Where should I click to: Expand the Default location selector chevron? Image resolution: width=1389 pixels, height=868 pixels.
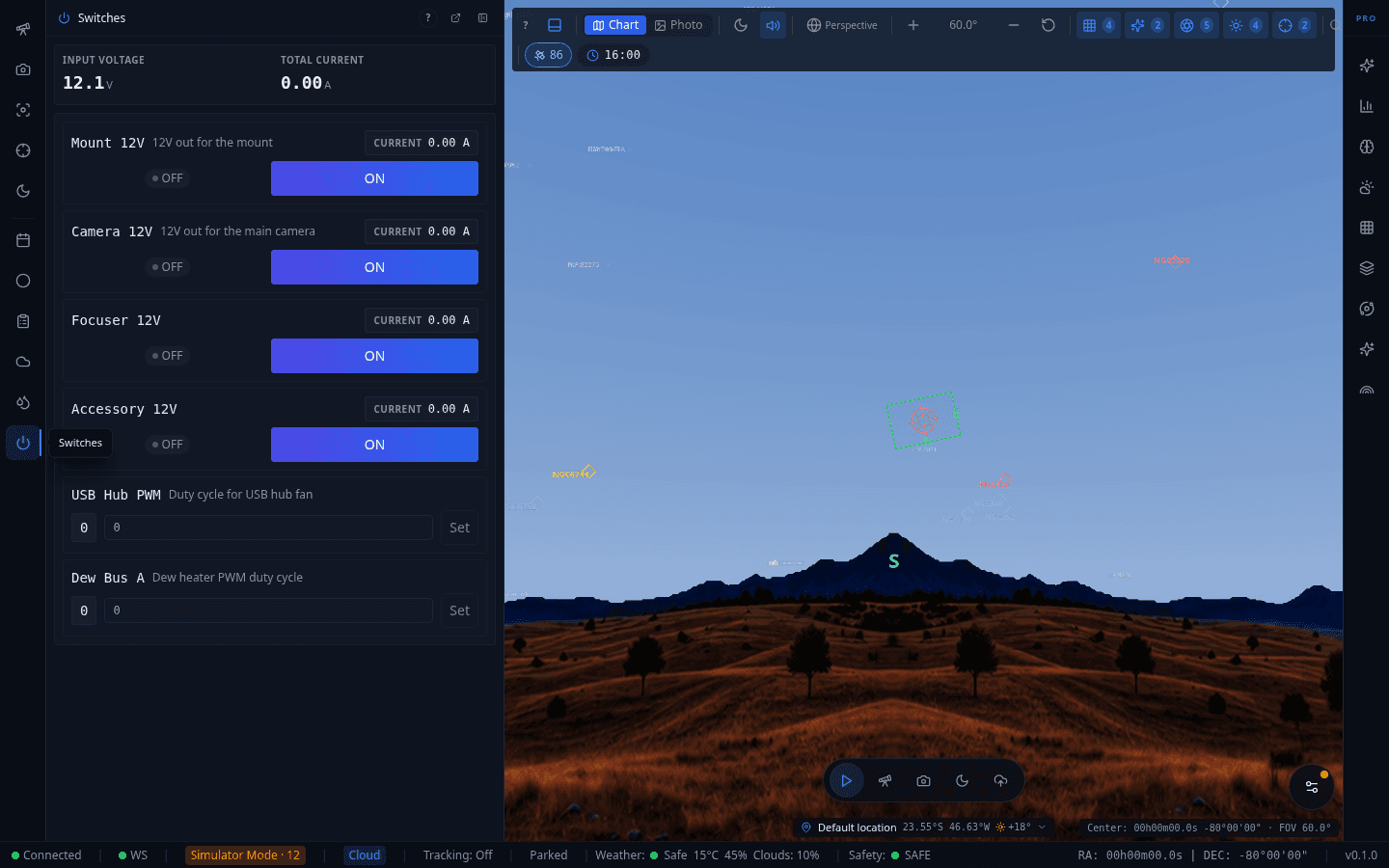point(1042,827)
